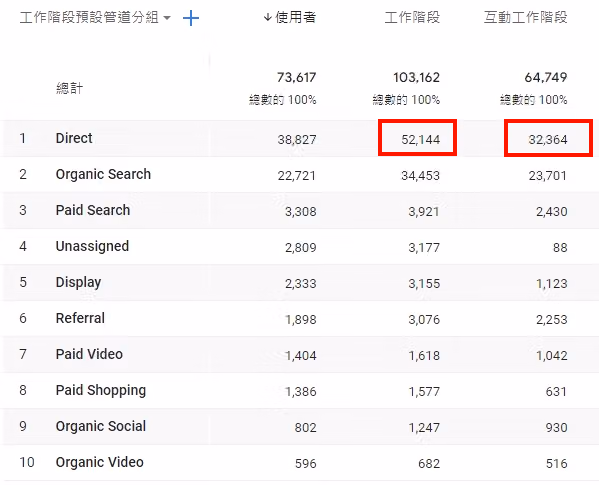The height and width of the screenshot is (485, 599).
Task: Click Paid Video engaged sessions 1,042
Action: coord(552,356)
